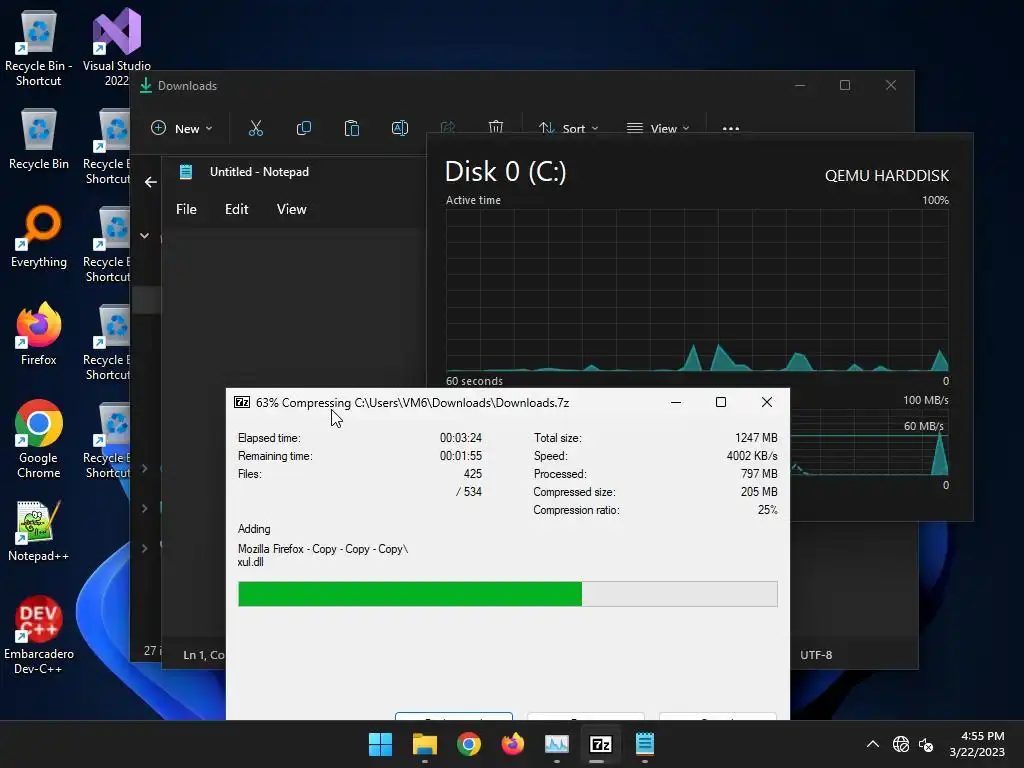This screenshot has width=1024, height=768.
Task: Click 7z icon in compression dialog title
Action: point(242,402)
